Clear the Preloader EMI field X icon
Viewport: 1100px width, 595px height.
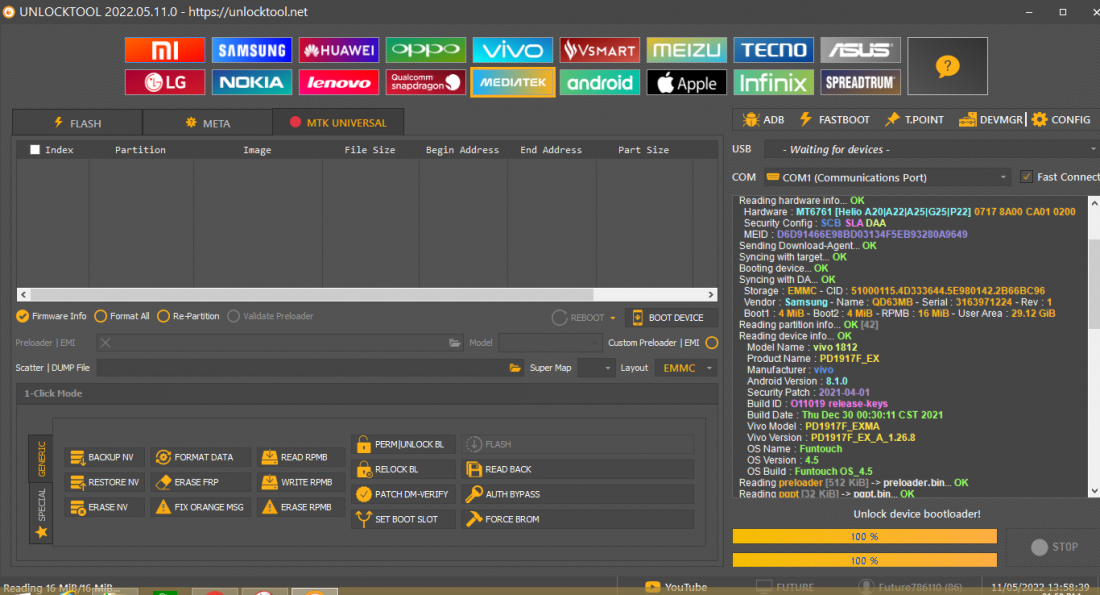[x=105, y=342]
